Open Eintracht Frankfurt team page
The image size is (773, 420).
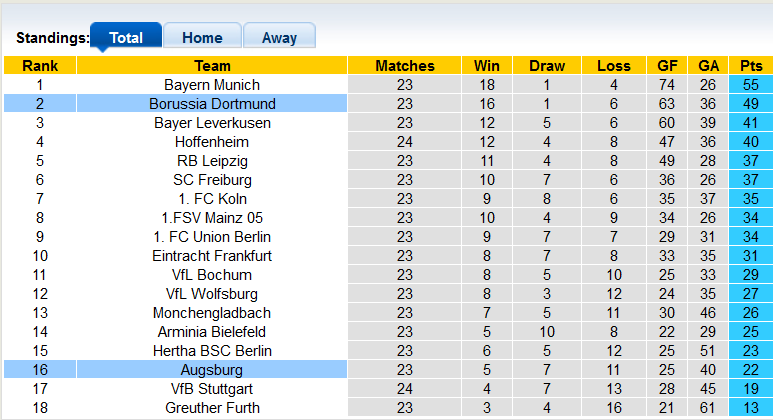(x=212, y=256)
